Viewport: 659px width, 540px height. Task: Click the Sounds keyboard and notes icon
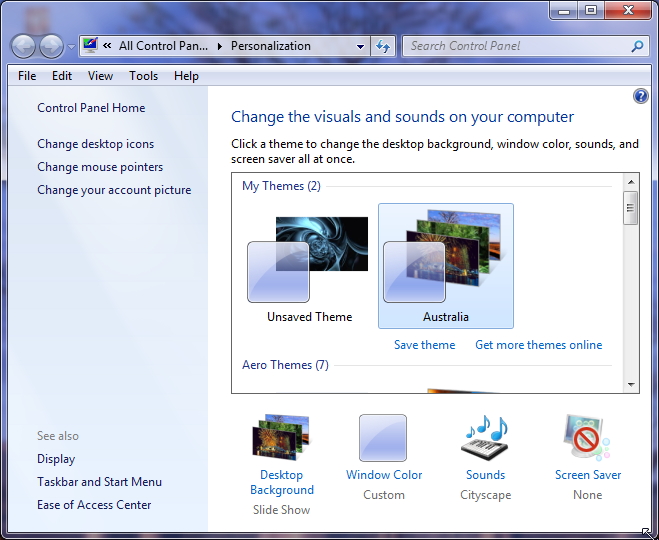(485, 437)
